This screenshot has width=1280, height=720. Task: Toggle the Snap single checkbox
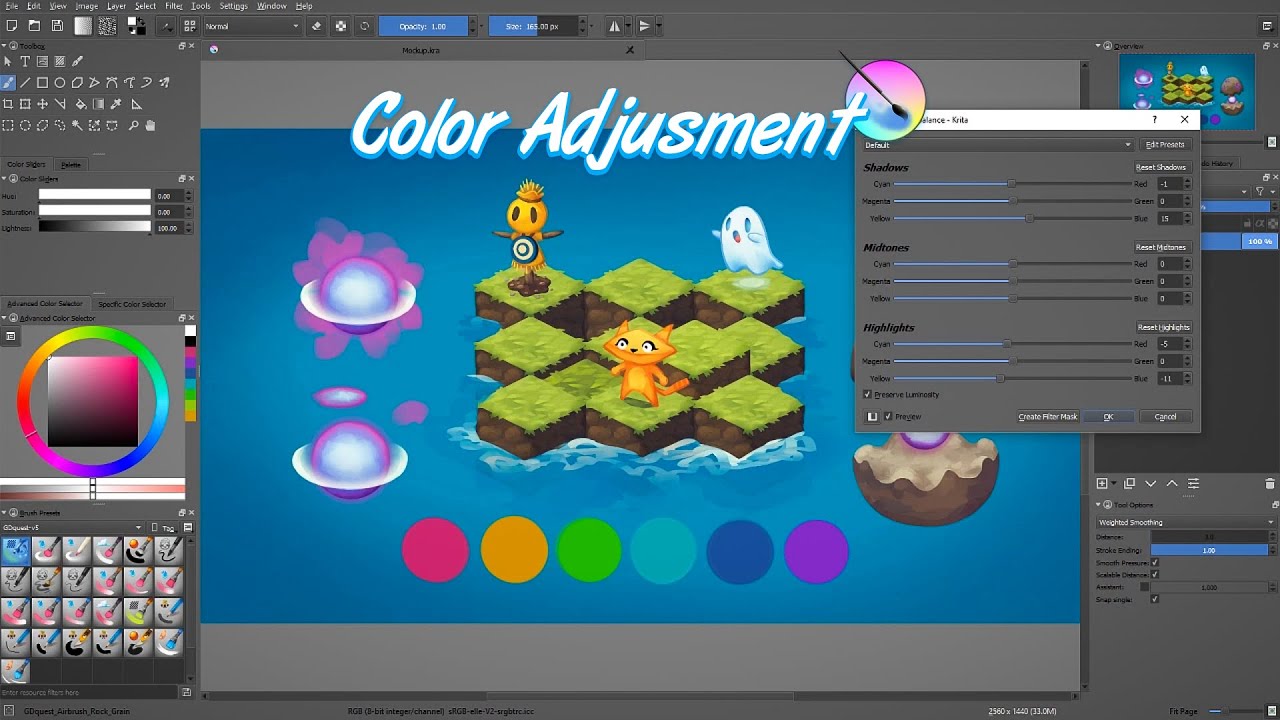click(1155, 599)
